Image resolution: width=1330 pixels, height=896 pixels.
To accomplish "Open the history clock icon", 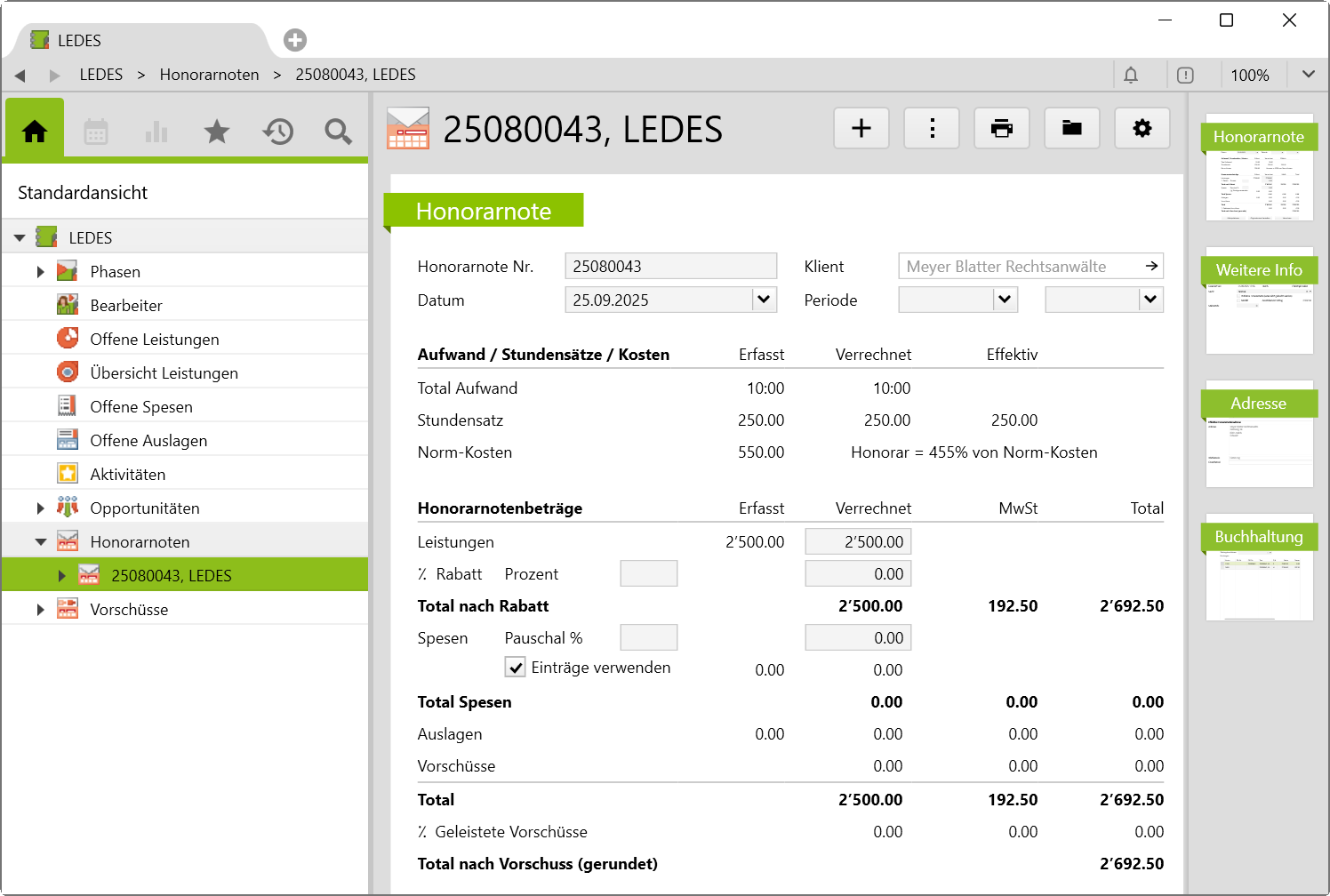I will pos(277,132).
